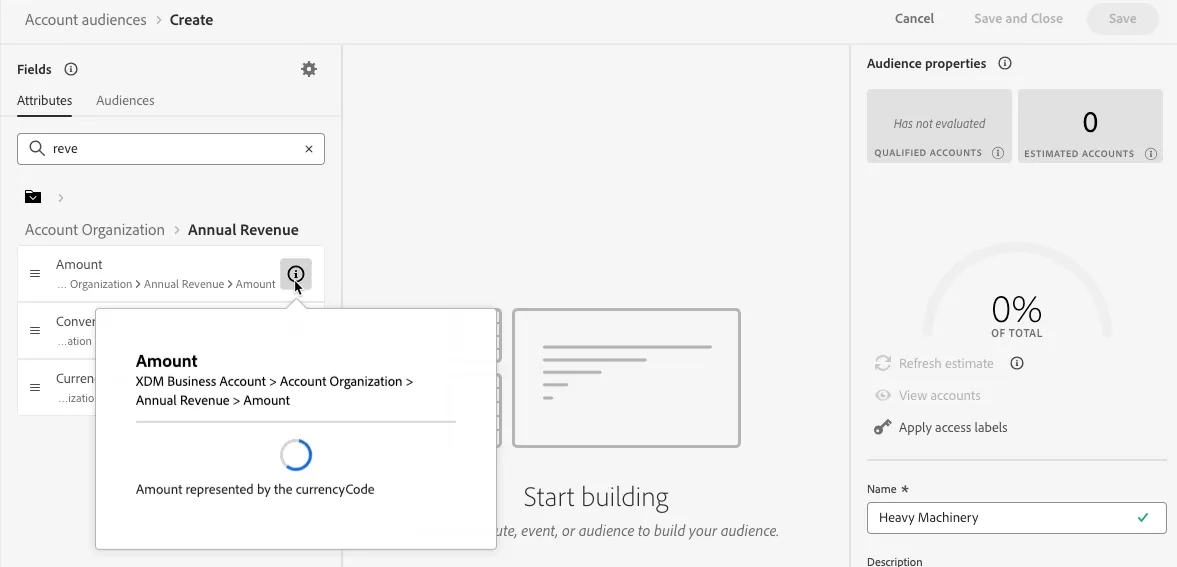This screenshot has width=1177, height=567.
Task: Click the info icon beside Fields heading
Action: coord(71,69)
